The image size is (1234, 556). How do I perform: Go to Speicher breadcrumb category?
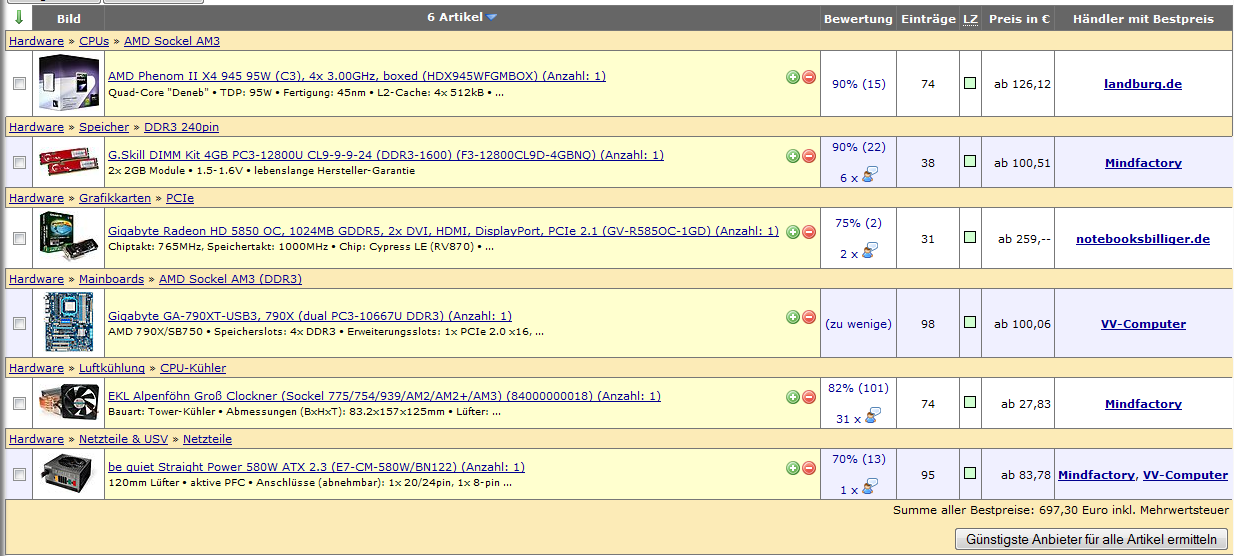tap(104, 127)
